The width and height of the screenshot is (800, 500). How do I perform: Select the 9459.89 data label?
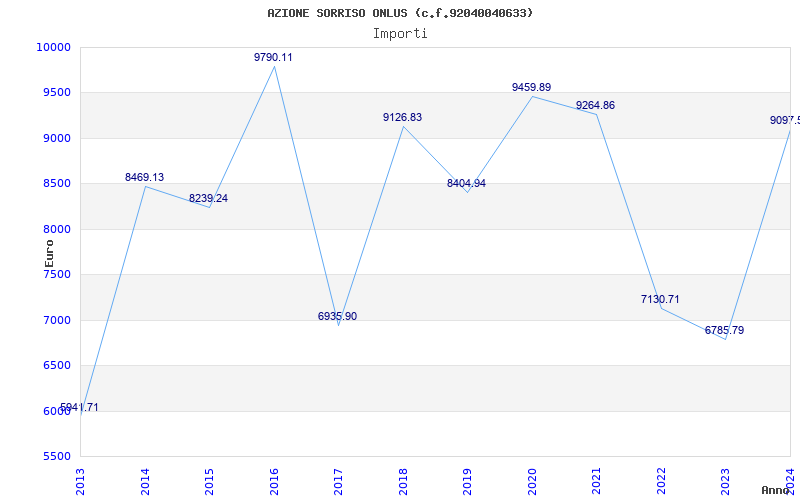532,87
